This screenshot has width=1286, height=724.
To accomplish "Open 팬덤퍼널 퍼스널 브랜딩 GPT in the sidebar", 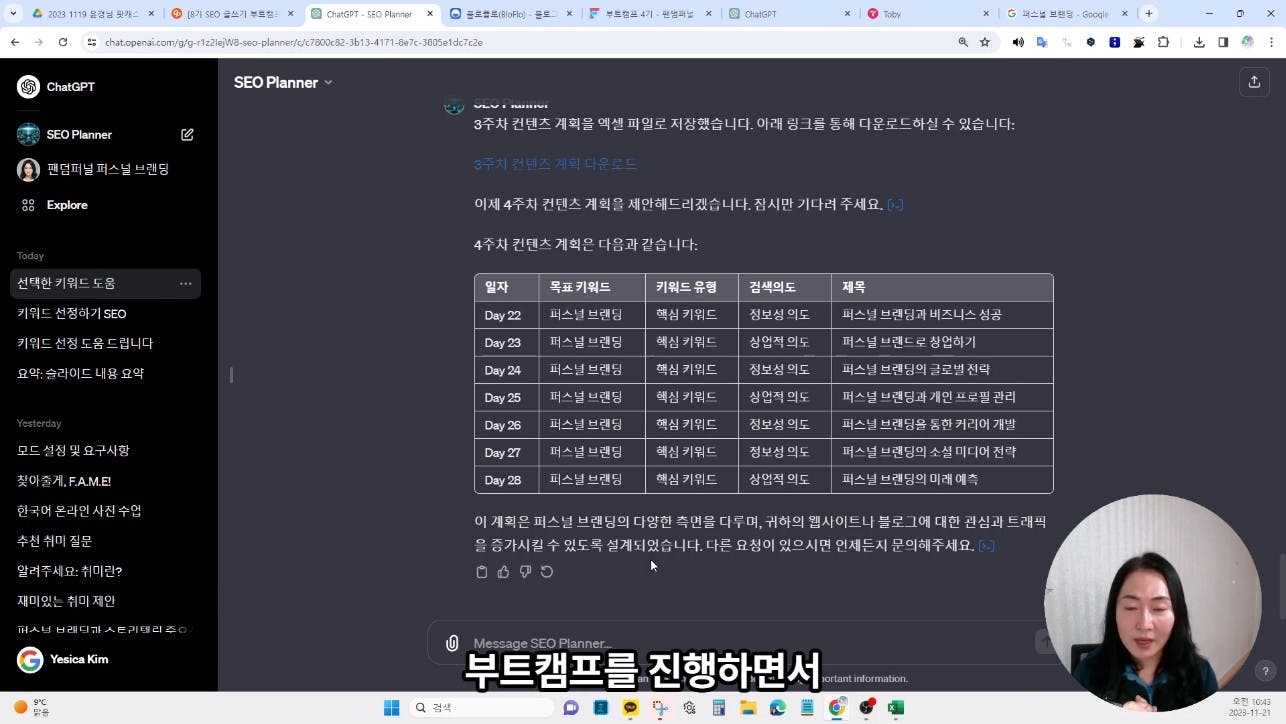I will (93, 169).
